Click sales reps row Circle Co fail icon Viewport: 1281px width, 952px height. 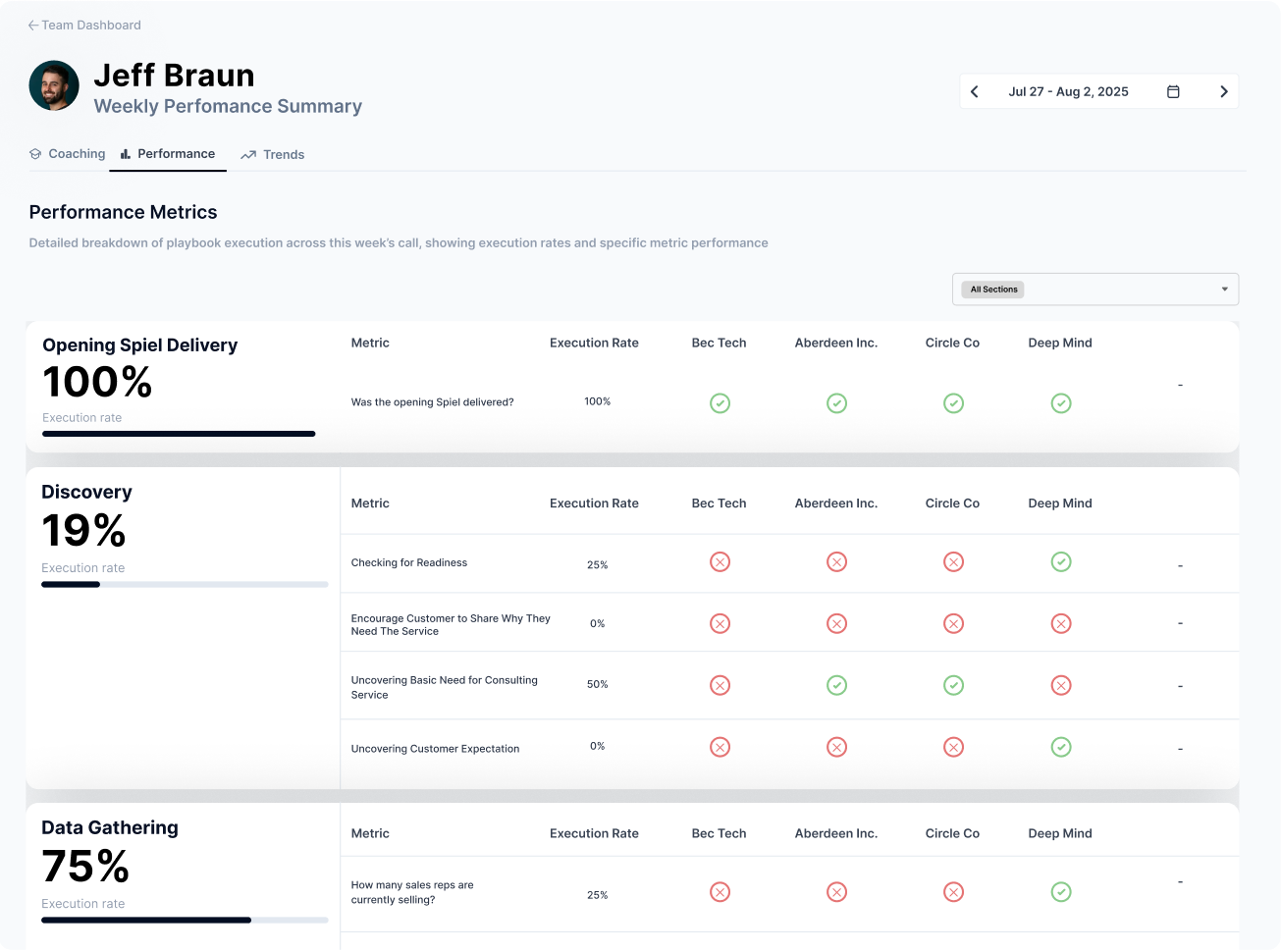(954, 892)
